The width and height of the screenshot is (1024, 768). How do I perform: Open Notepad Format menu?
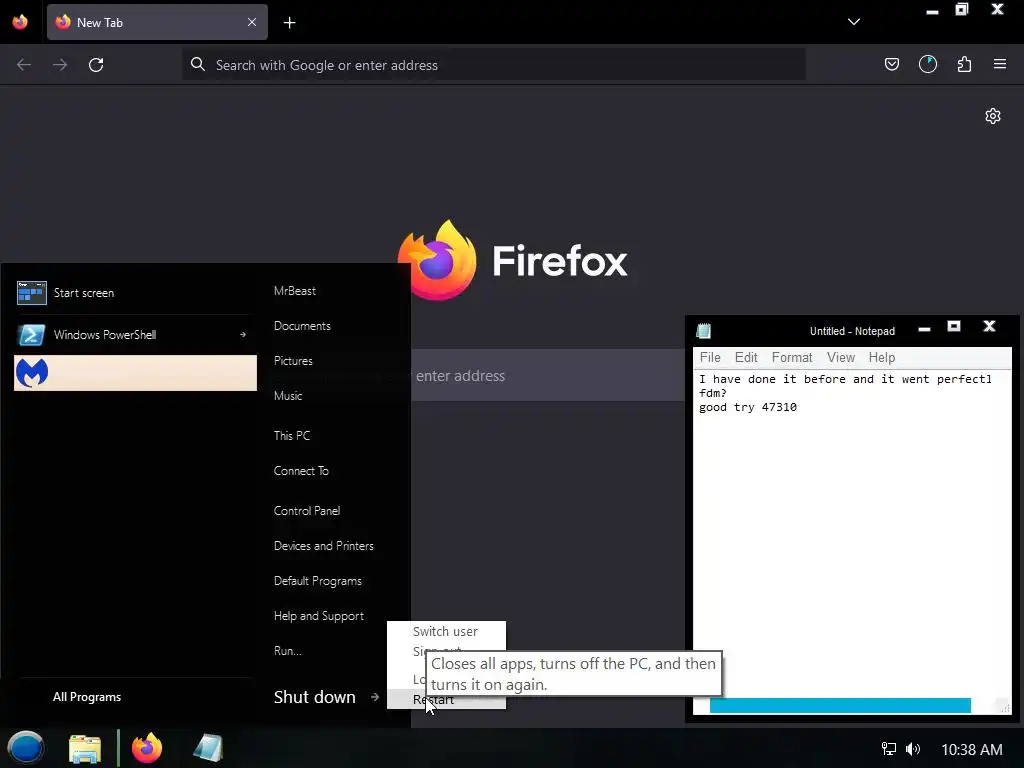792,357
